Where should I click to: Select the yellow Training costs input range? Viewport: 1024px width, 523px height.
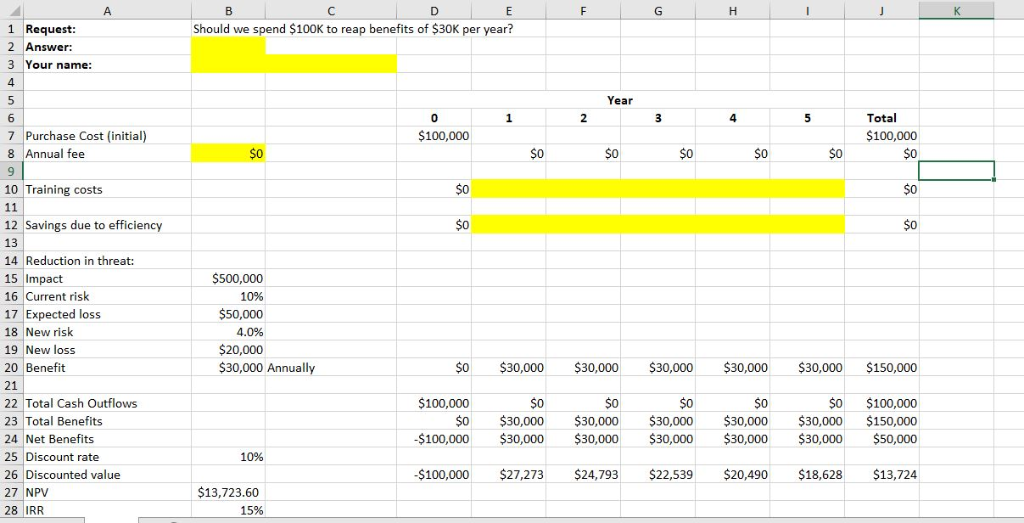click(x=658, y=189)
